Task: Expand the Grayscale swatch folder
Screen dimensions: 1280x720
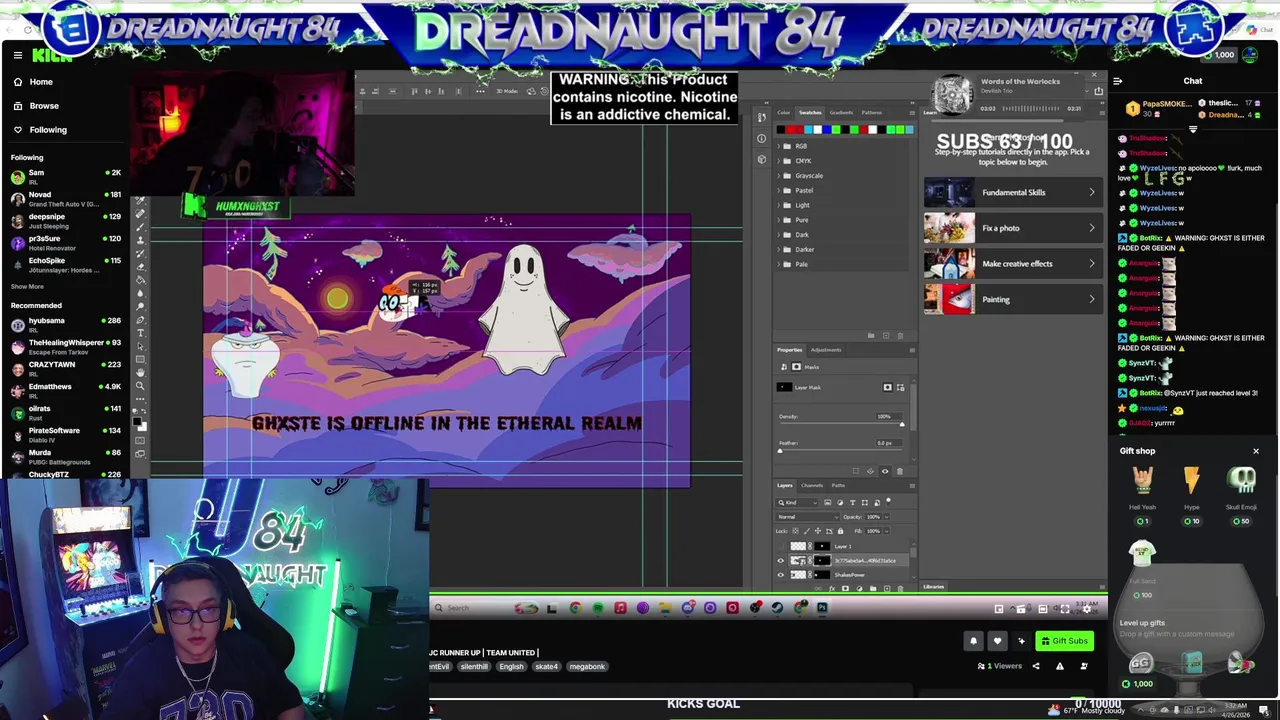Action: point(779,176)
